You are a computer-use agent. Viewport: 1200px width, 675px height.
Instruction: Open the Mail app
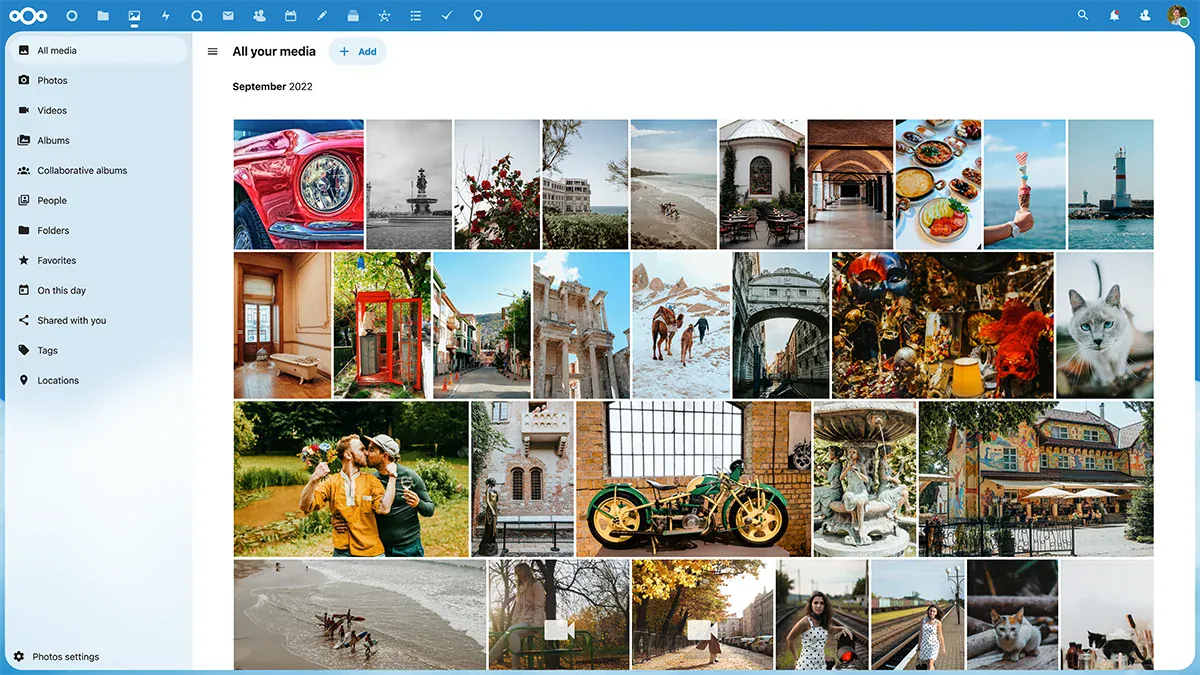point(228,15)
